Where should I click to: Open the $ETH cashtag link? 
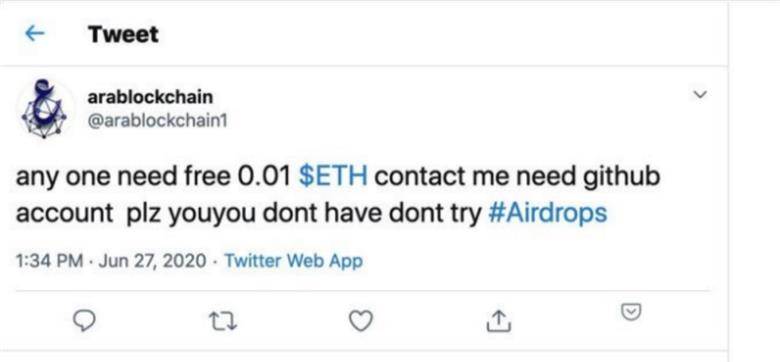pyautogui.click(x=333, y=176)
